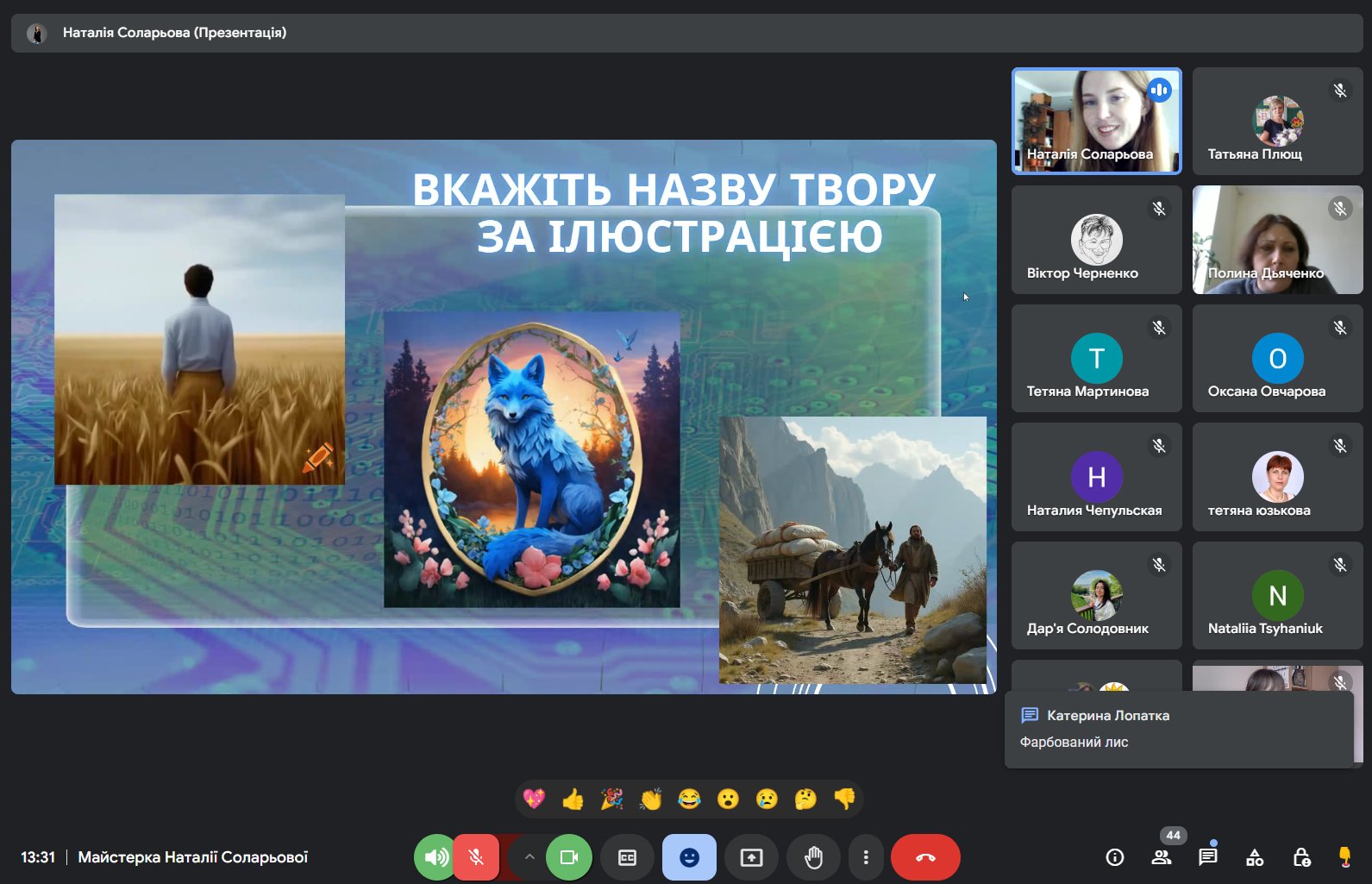Open the more options three-dot menu

coord(866,857)
